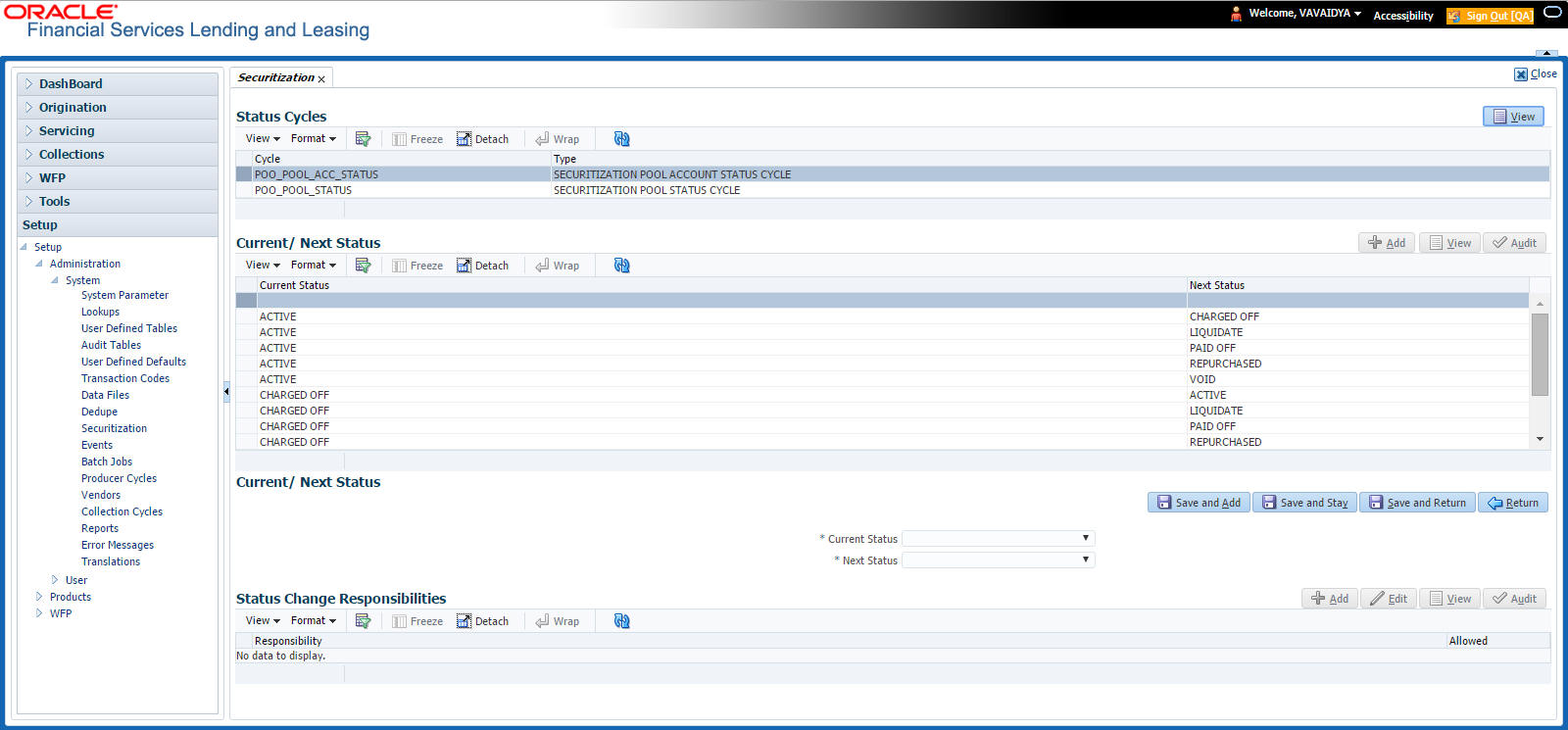Sort by Next Status column header
1568x730 pixels.
[1216, 285]
